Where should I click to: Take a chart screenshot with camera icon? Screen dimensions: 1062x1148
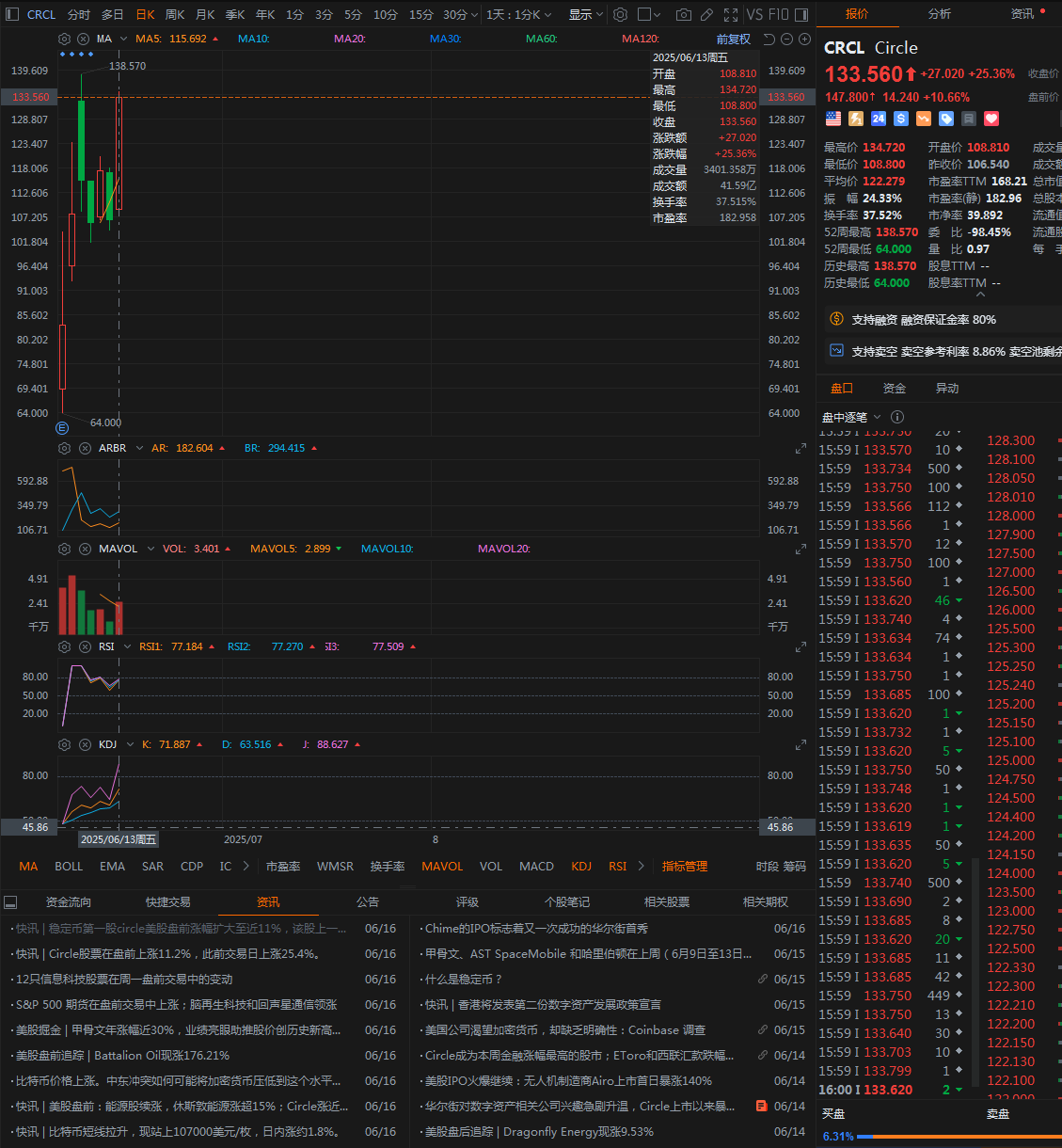point(684,14)
